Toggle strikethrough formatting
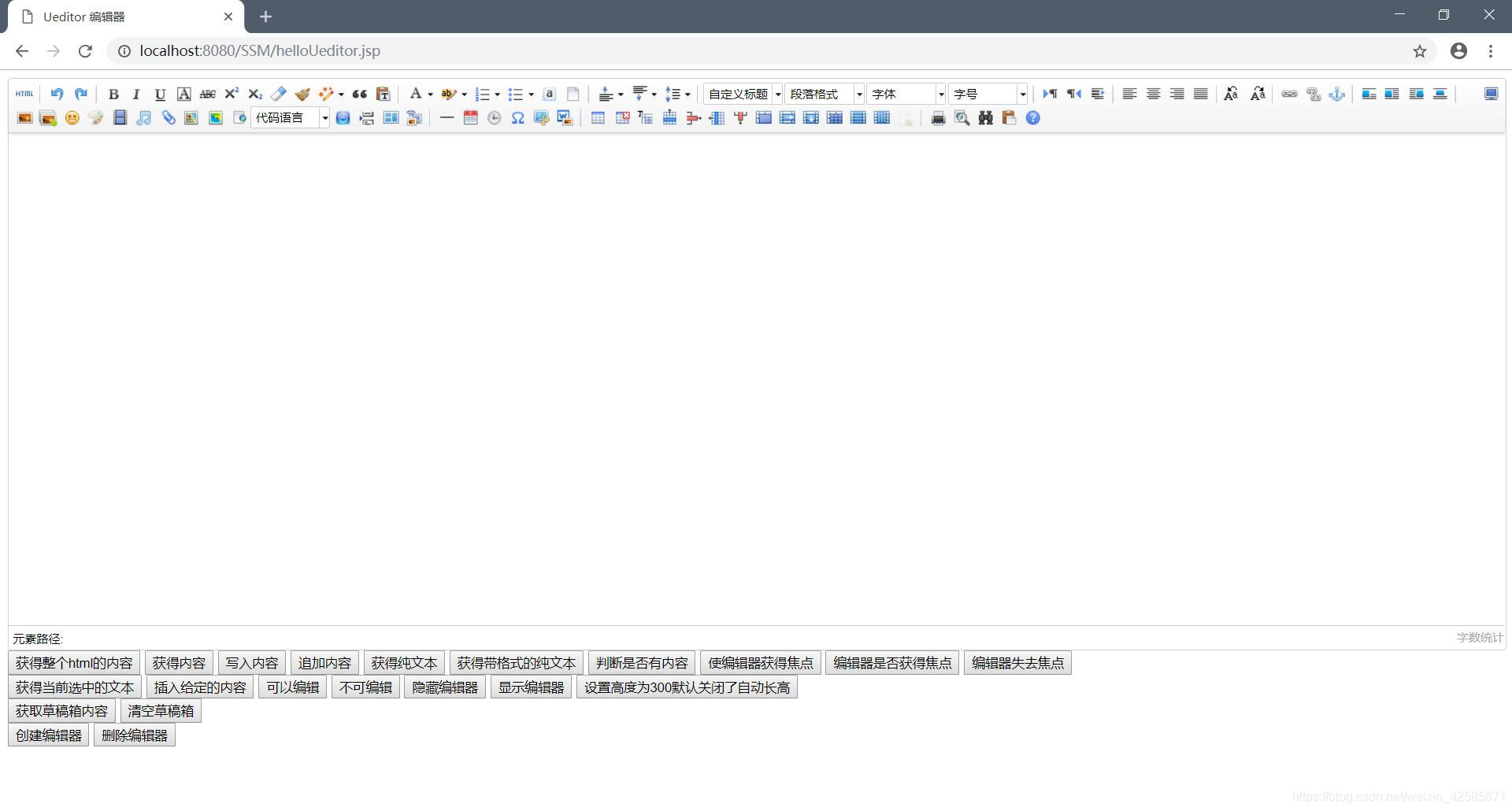 point(207,94)
